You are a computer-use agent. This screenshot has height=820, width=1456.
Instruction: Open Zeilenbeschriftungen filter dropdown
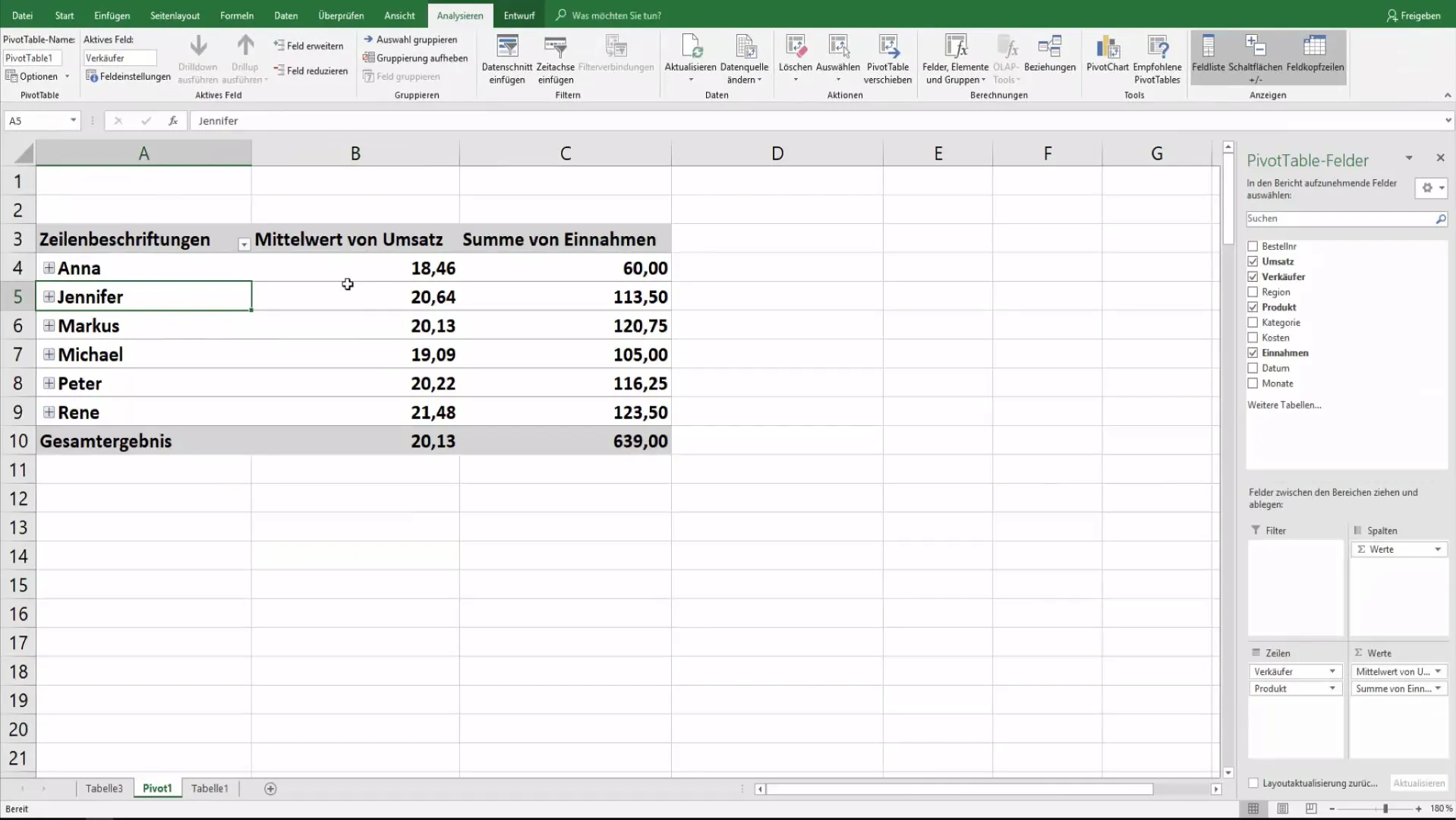click(x=244, y=244)
